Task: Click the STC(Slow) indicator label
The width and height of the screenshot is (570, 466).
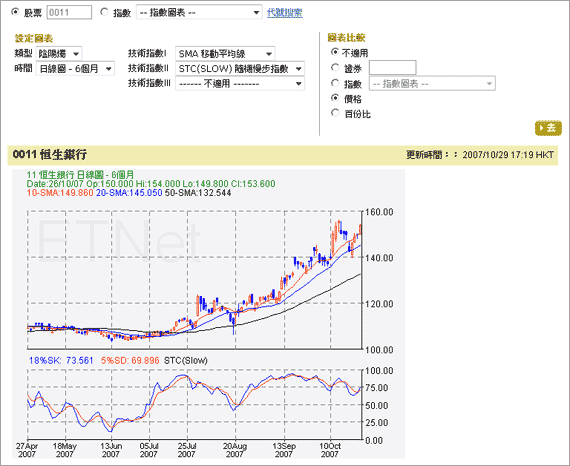Action: pos(186,361)
